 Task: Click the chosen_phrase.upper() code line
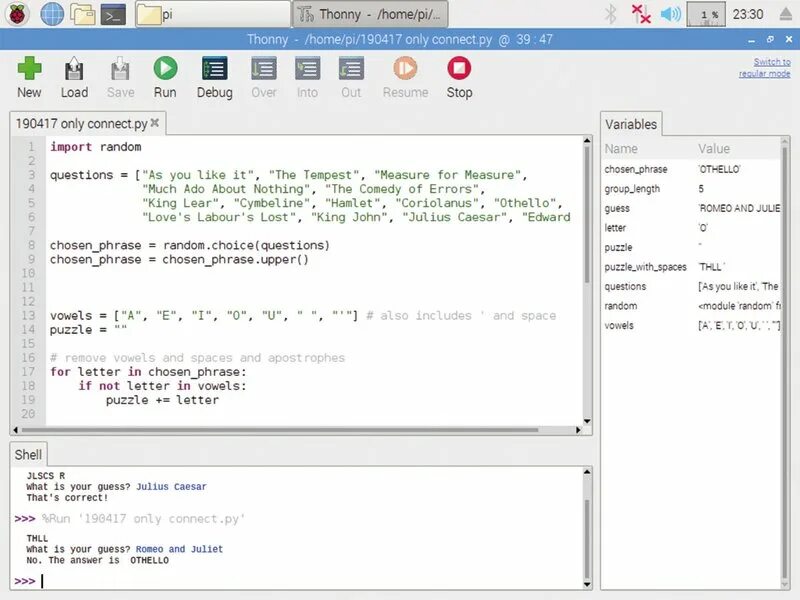tap(179, 260)
